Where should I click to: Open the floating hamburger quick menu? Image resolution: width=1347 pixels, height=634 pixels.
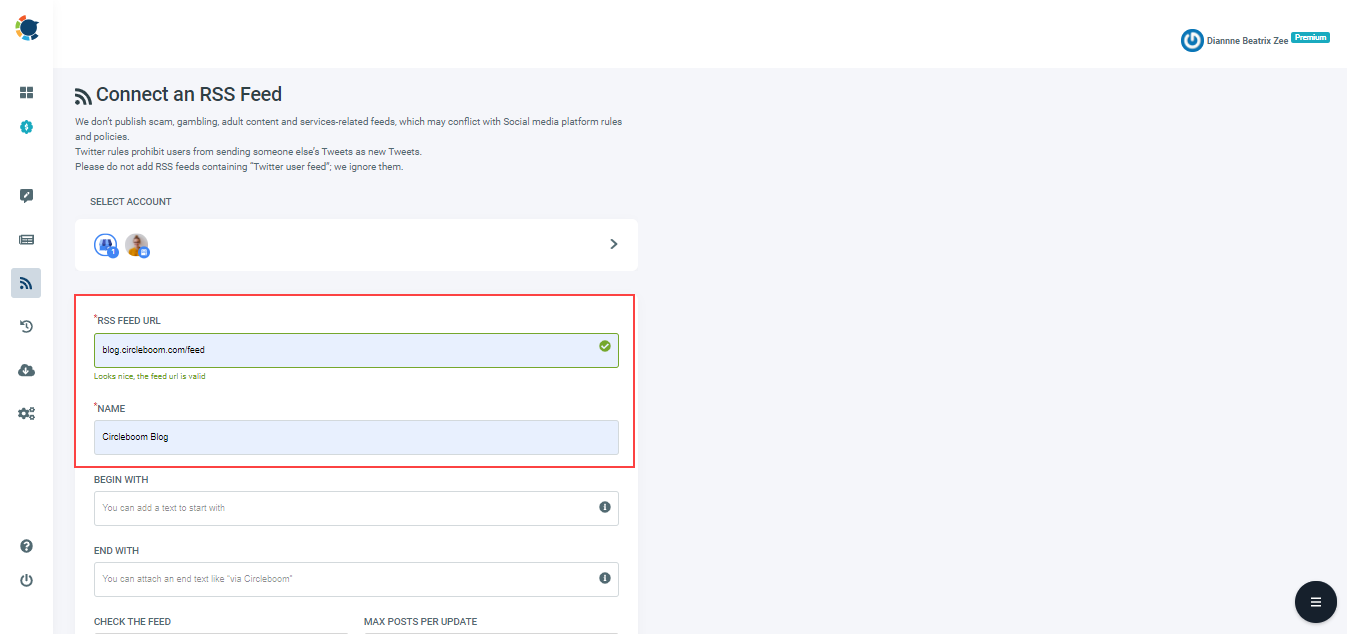pyautogui.click(x=1315, y=602)
